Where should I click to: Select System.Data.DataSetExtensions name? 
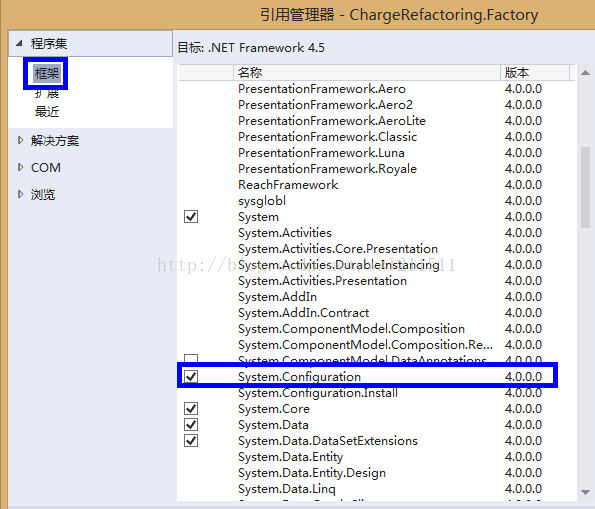coord(328,441)
